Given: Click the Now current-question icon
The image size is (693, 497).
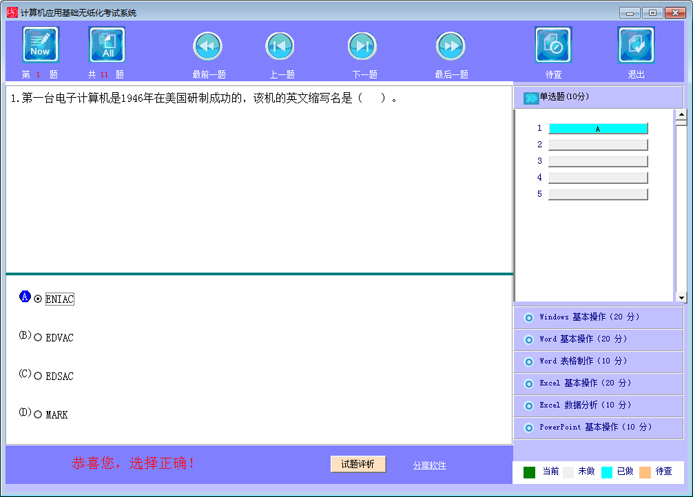Looking at the screenshot, I should (x=40, y=45).
